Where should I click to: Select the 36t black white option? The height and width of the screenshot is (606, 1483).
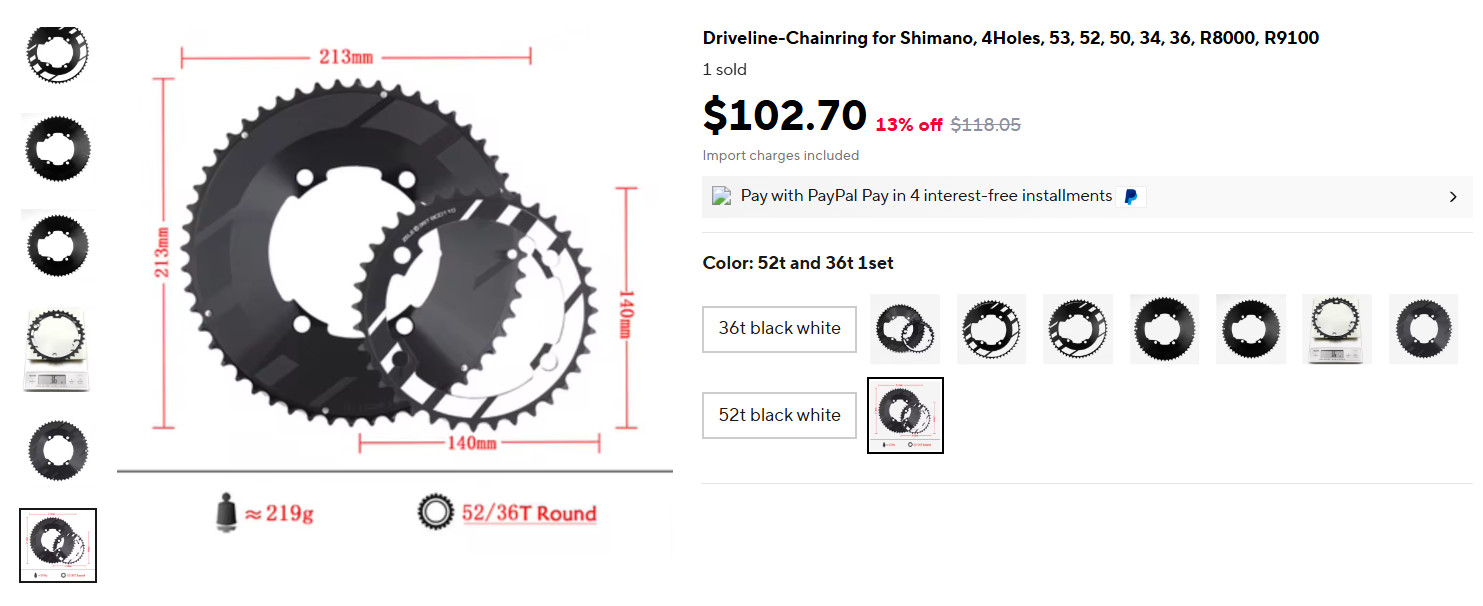coord(779,329)
